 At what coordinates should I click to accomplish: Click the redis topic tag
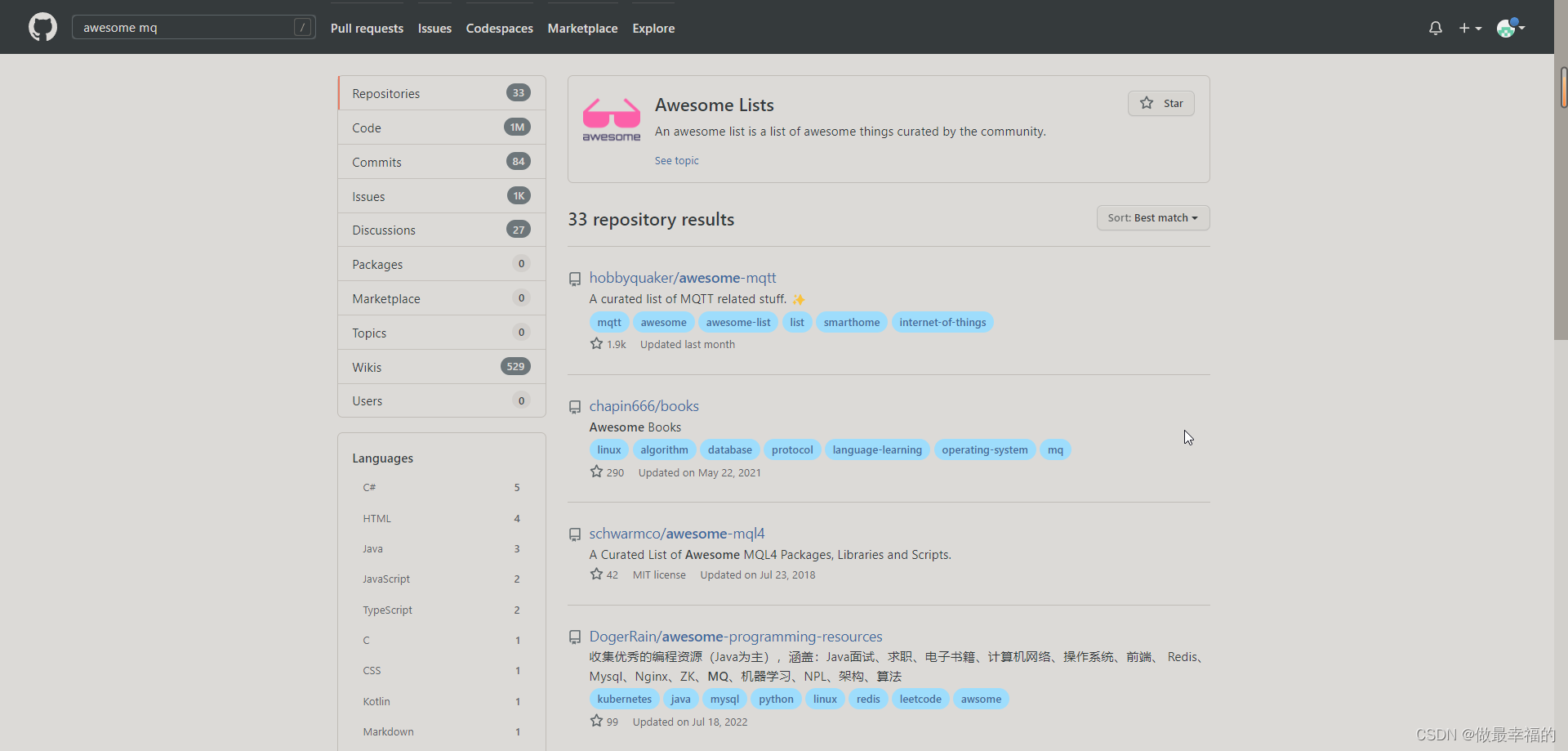[868, 699]
